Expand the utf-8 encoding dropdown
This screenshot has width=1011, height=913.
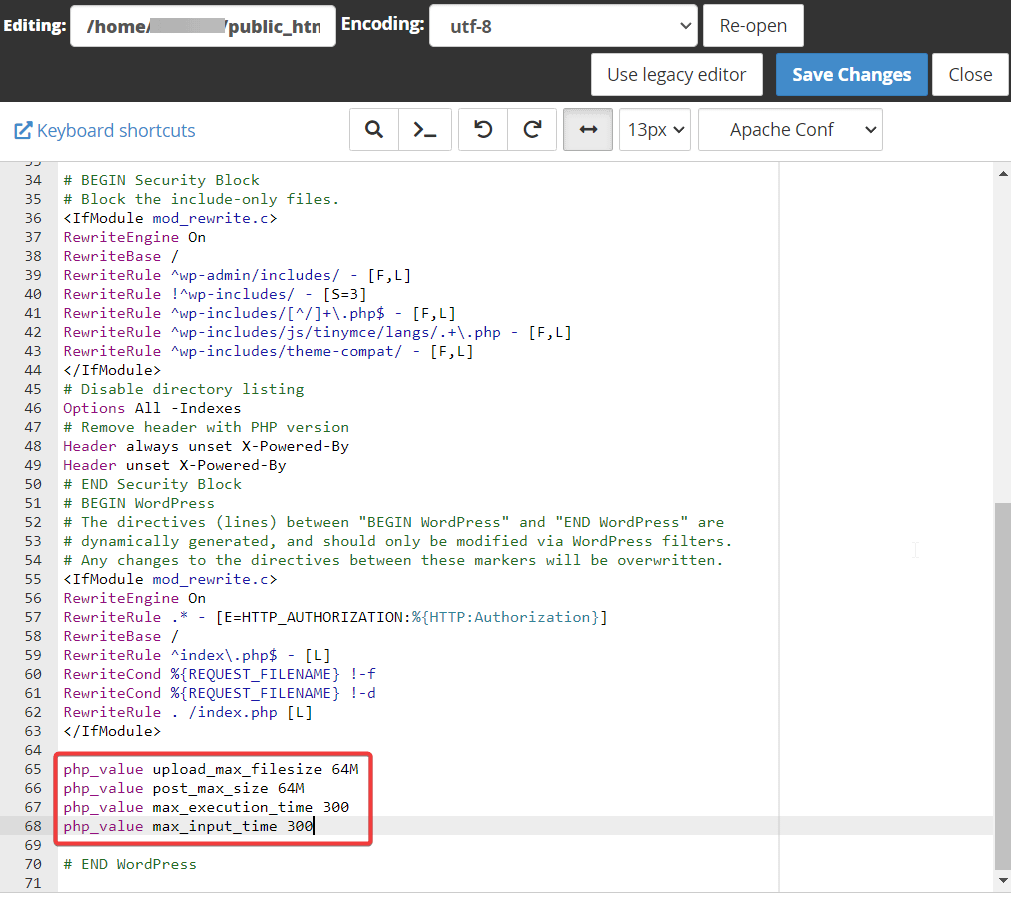click(562, 26)
